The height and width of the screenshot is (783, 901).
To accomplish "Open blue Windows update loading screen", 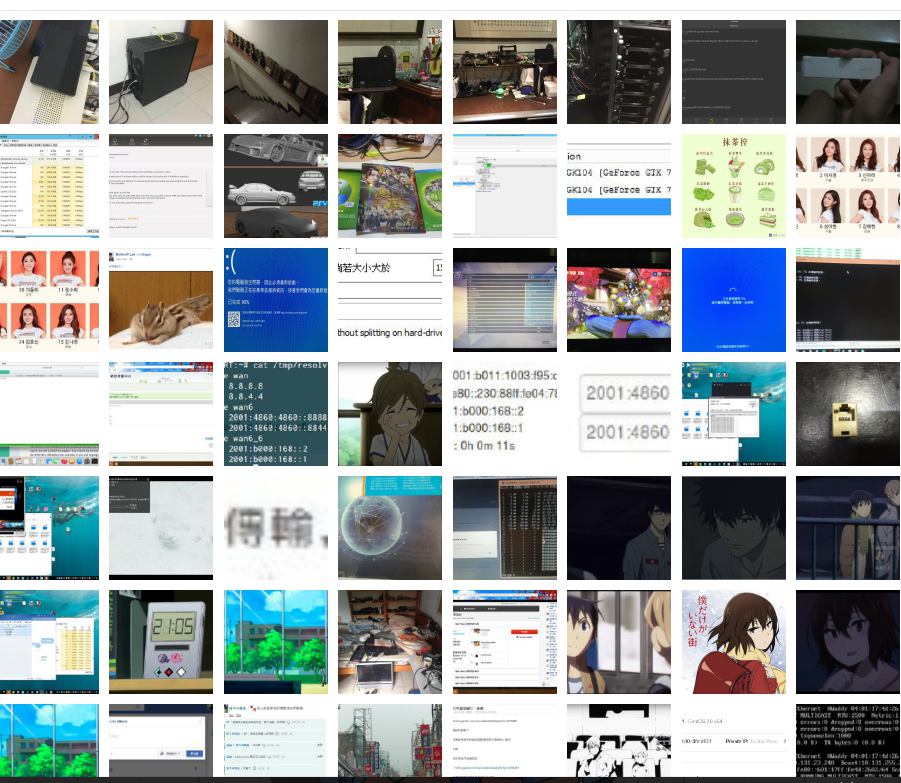I will [x=734, y=300].
